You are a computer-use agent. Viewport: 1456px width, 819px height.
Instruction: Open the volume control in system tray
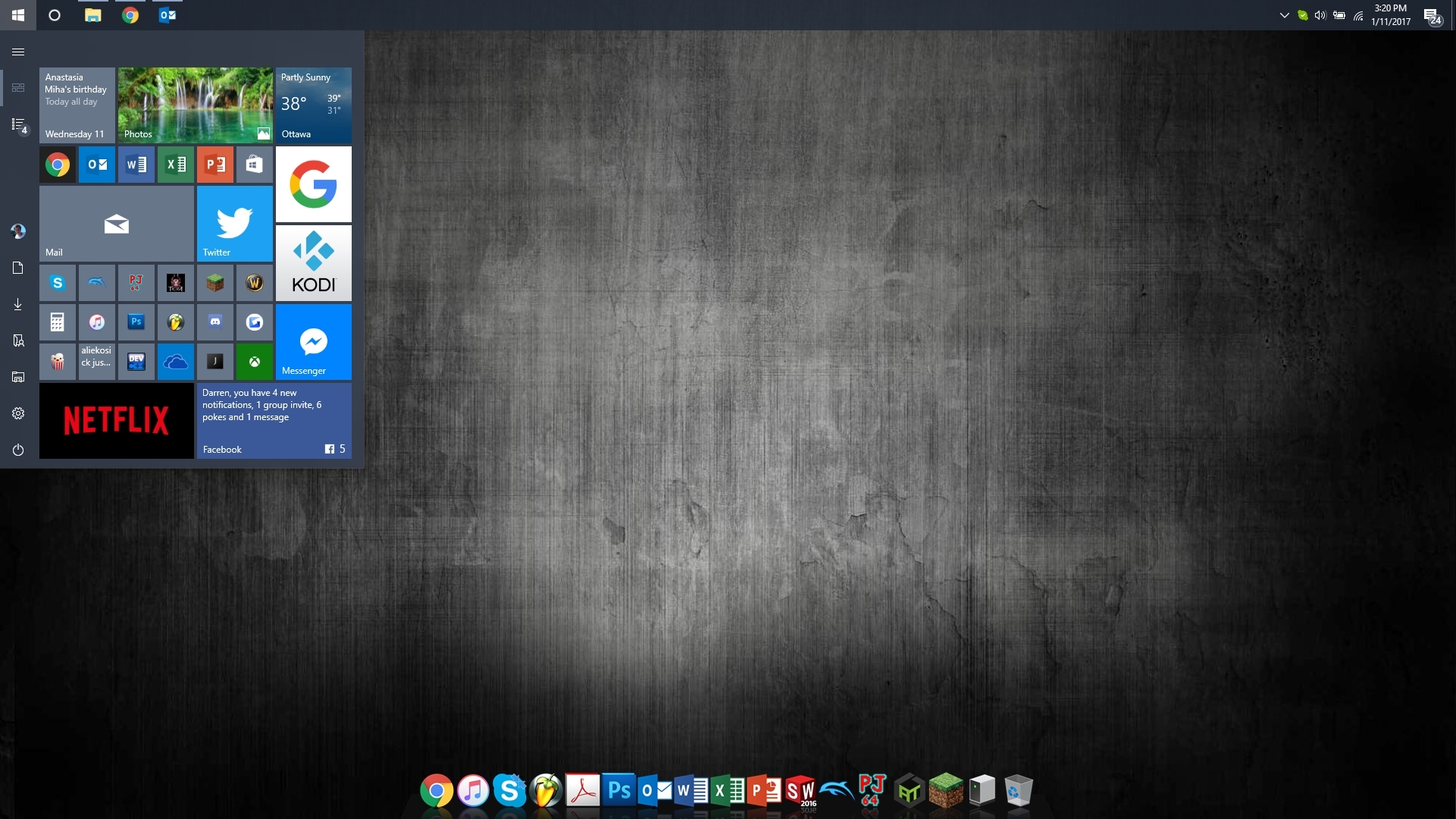pyautogui.click(x=1320, y=14)
